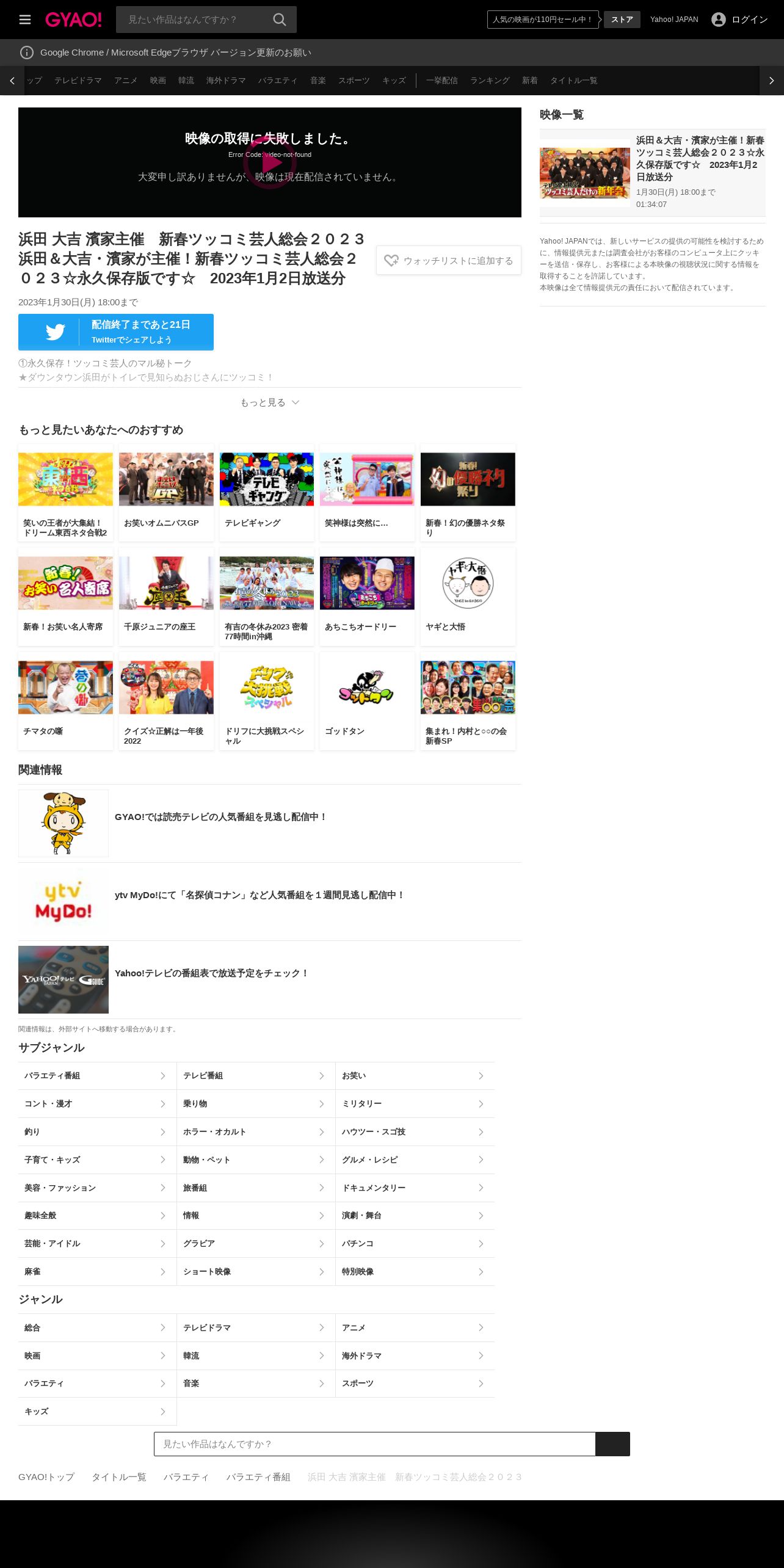Open the テレビギャング thumbnail
784x1568 pixels.
pos(267,479)
